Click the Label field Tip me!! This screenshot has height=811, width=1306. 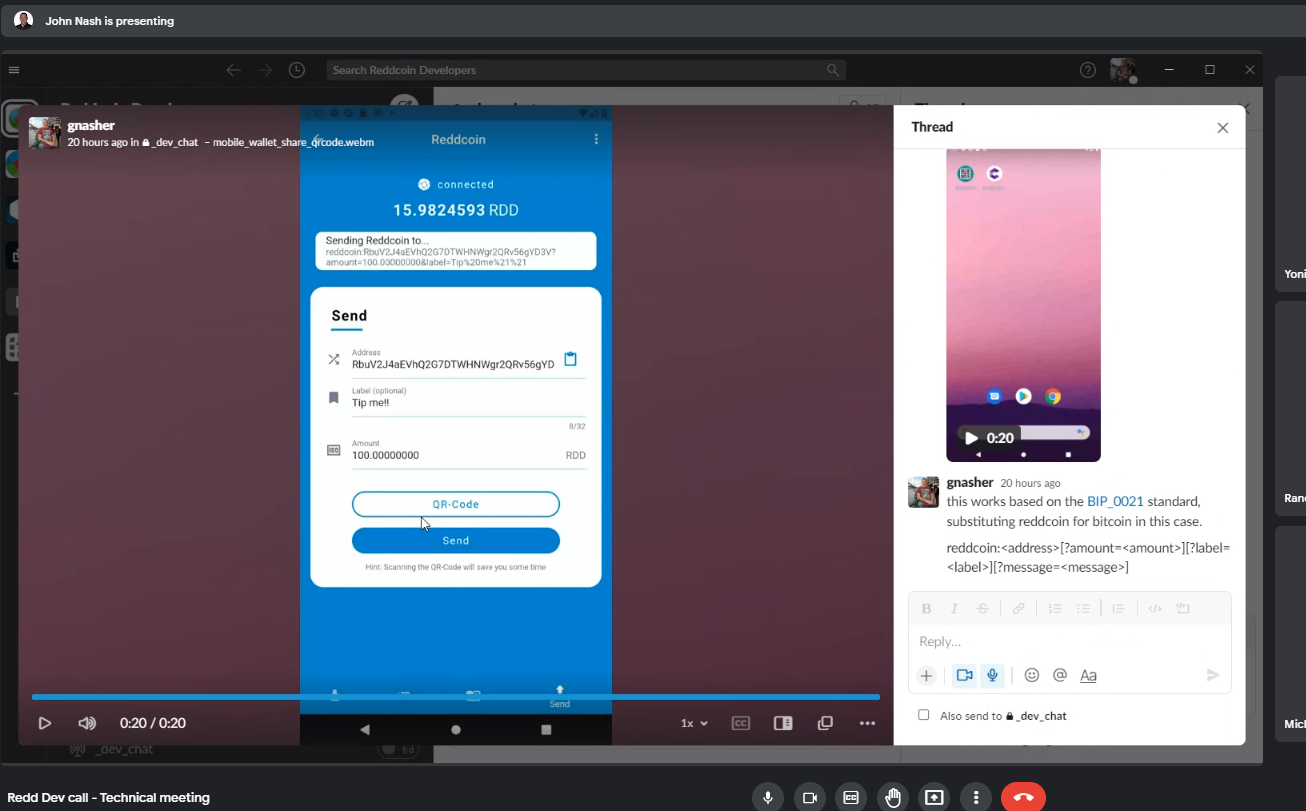point(468,403)
